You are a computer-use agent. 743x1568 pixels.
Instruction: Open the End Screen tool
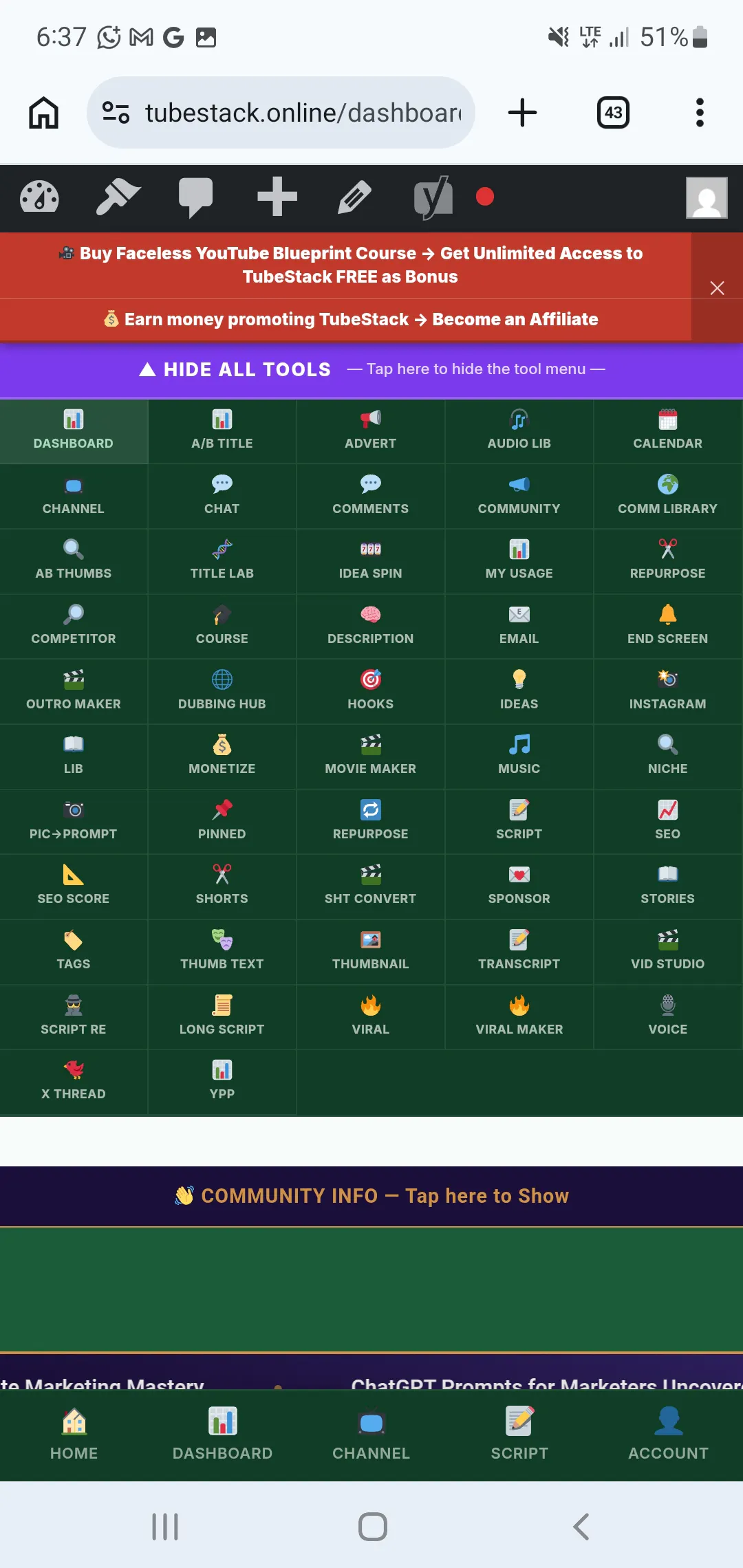pos(668,627)
